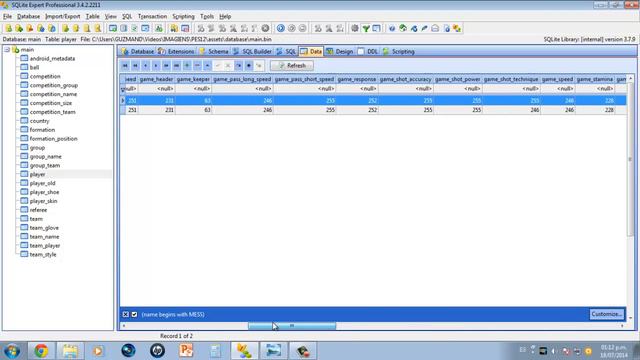The height and width of the screenshot is (360, 640).
Task: Click the edit record up-triangle button
Action: [207, 65]
